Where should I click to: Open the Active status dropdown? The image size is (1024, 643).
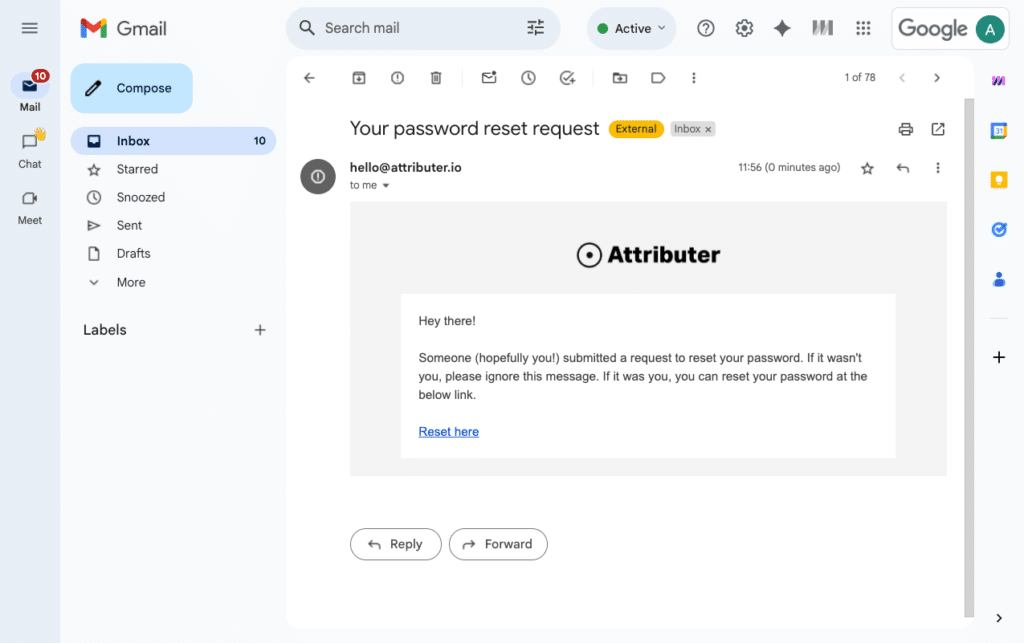(632, 28)
